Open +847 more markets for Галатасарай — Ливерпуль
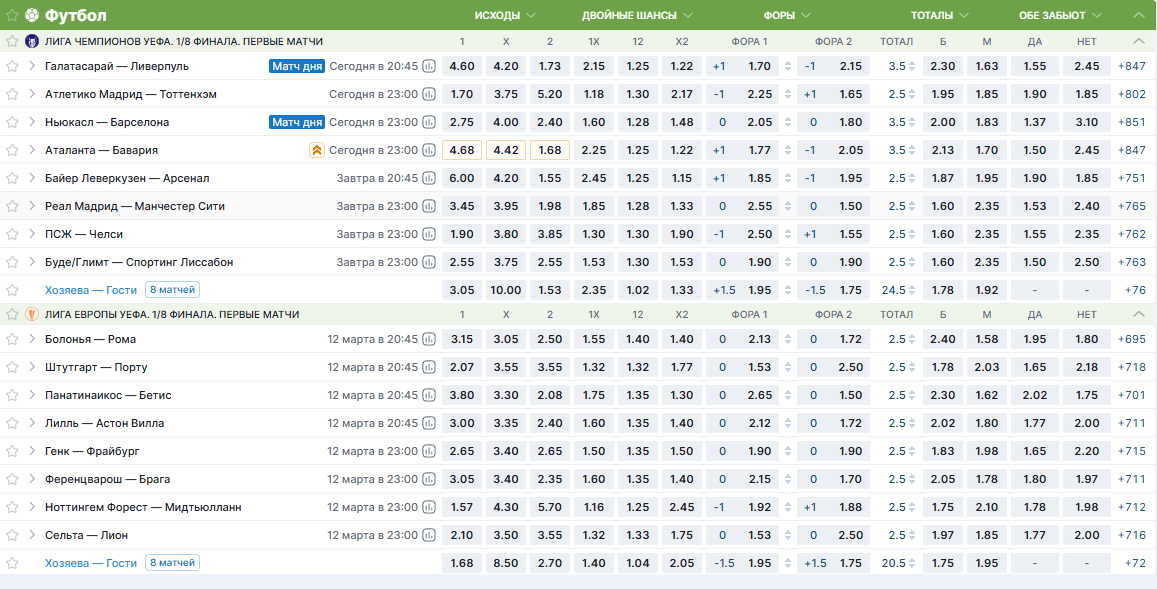Image resolution: width=1157 pixels, height=589 pixels. [x=1134, y=66]
